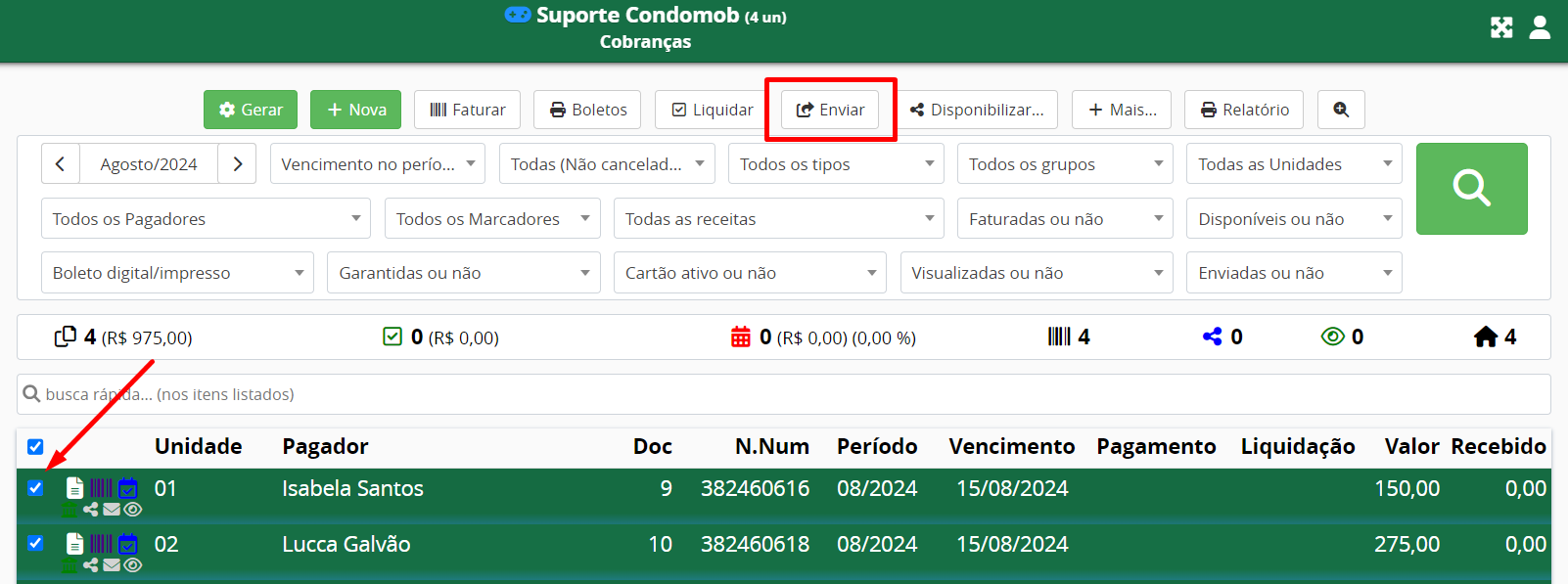Expand the Todos os grupos dropdown
Screen dimensions: 1568x584
click(x=1065, y=164)
